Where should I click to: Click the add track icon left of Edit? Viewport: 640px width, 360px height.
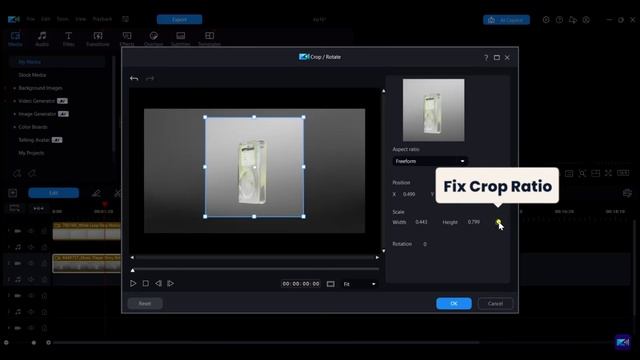13,193
